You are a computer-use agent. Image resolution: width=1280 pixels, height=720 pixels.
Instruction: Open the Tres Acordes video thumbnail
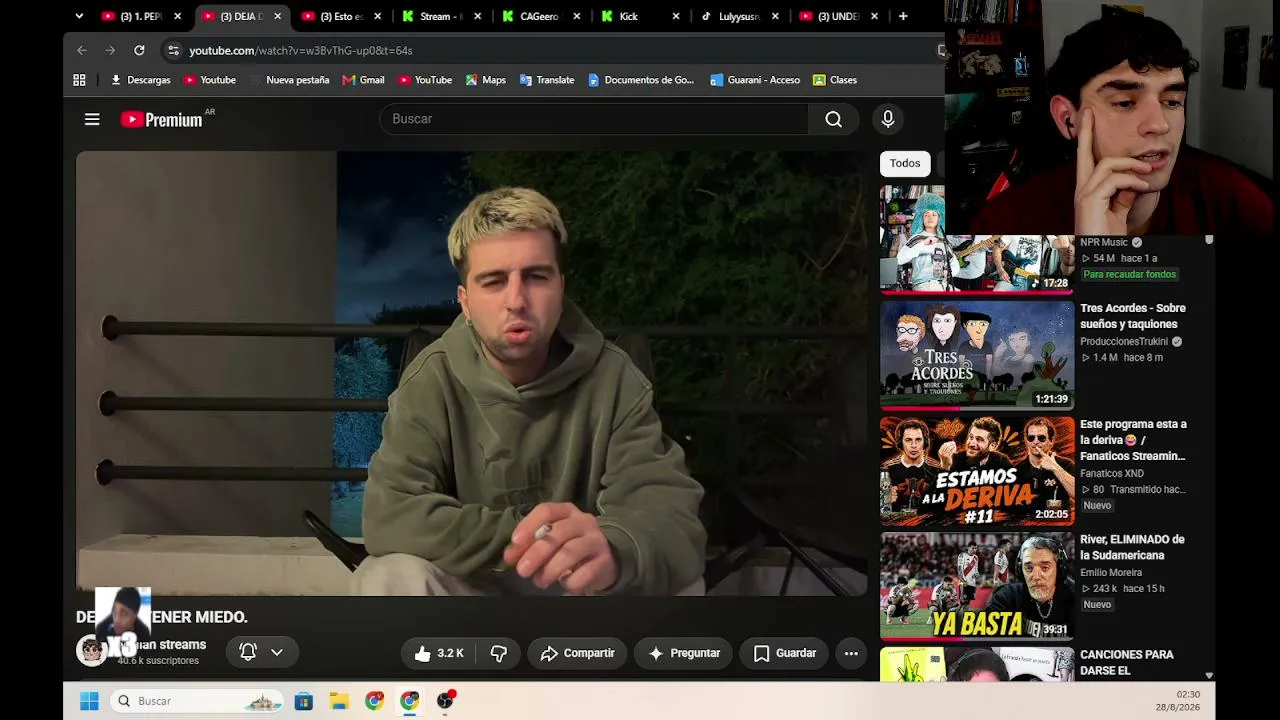977,355
